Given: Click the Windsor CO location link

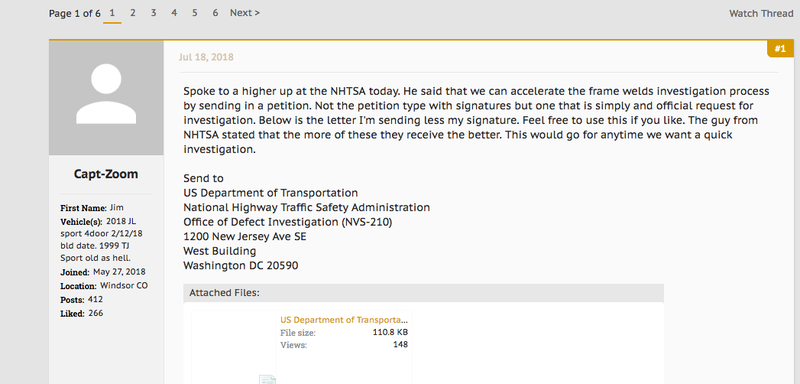Looking at the screenshot, I should pyautogui.click(x=124, y=286).
